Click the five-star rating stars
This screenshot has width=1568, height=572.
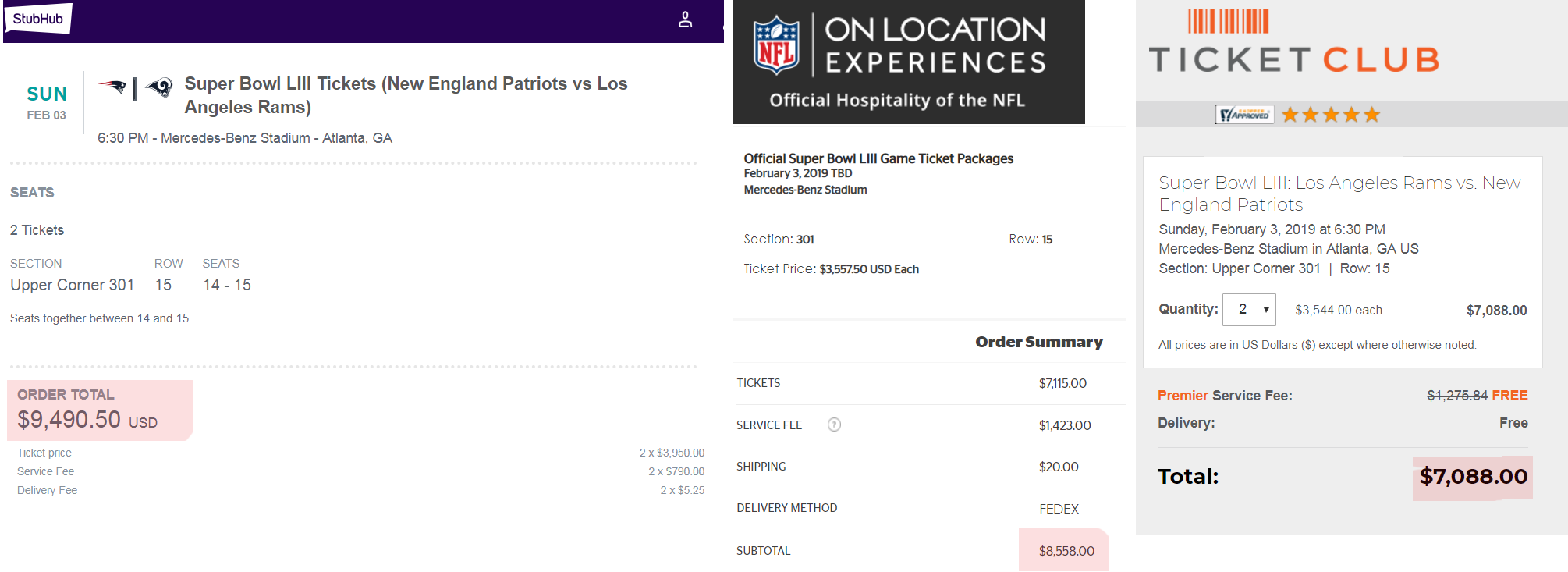pyautogui.click(x=1331, y=115)
